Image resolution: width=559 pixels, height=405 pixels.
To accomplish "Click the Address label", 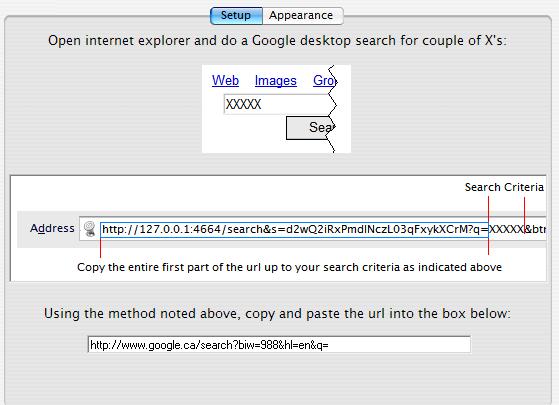I will 52,228.
